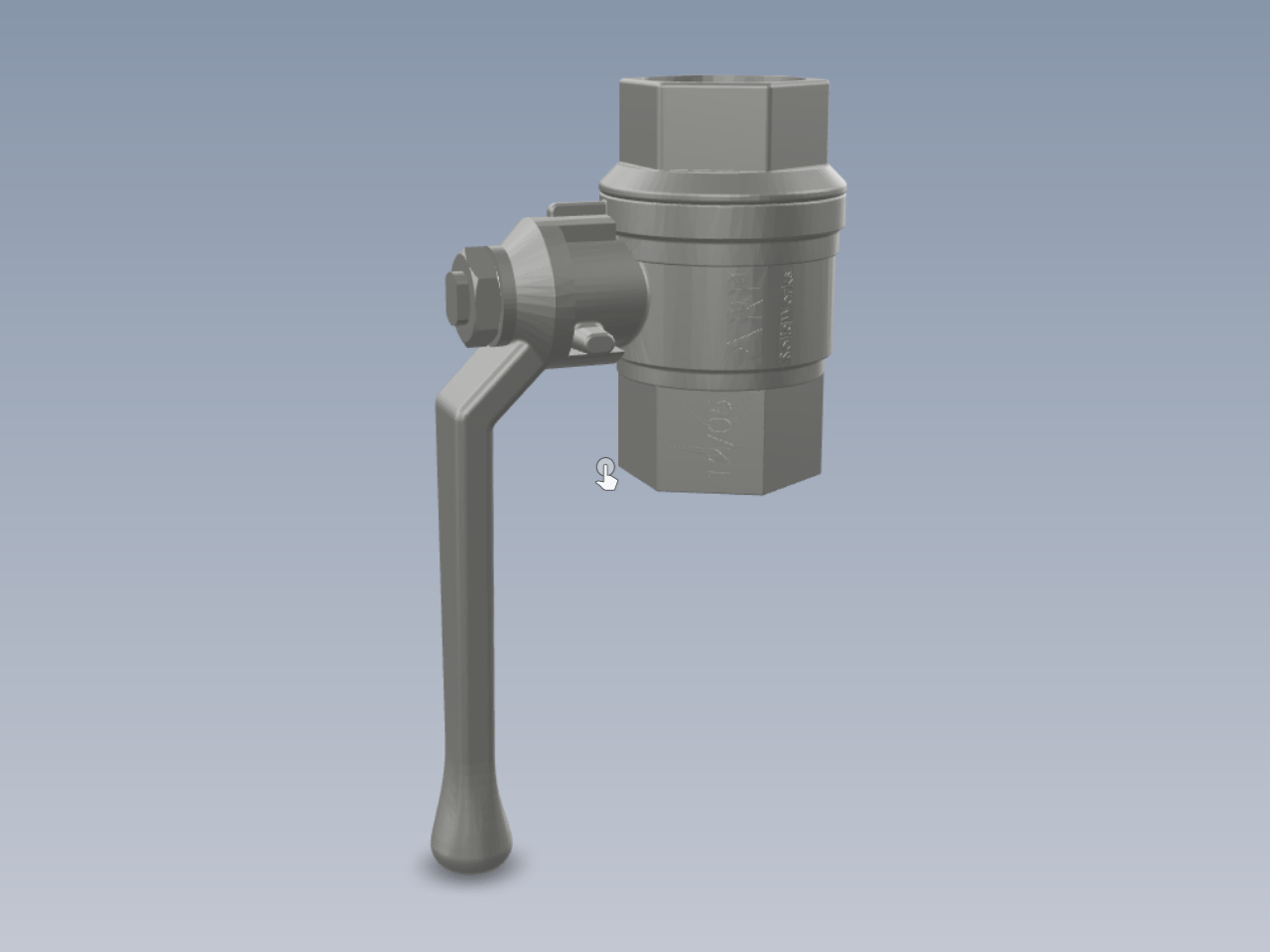1270x952 pixels.
Task: Select the small stop tab under the stem
Action: (x=593, y=338)
